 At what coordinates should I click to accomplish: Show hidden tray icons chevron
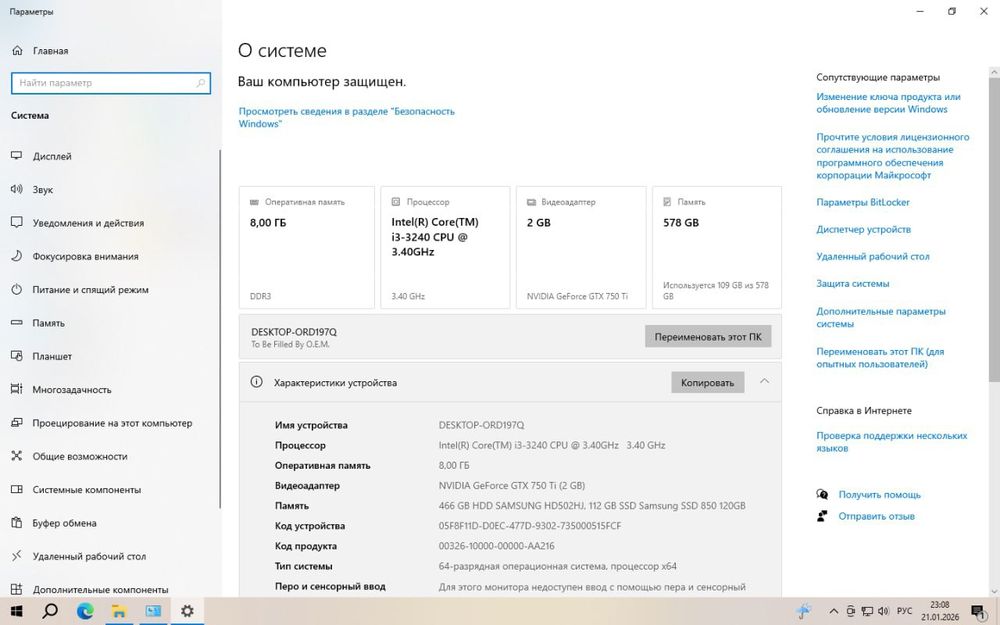[x=834, y=611]
